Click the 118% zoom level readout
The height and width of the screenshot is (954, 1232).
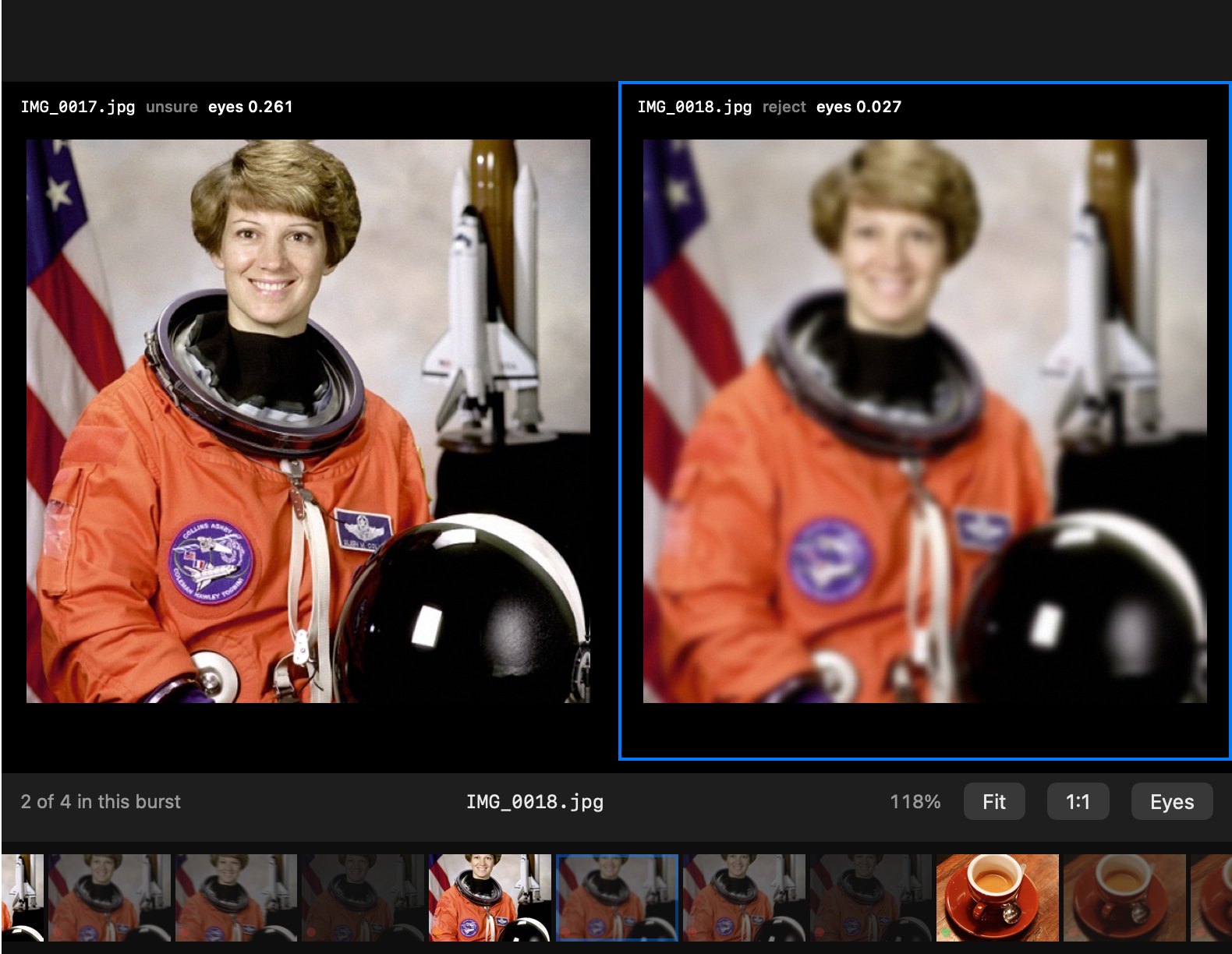coord(915,801)
